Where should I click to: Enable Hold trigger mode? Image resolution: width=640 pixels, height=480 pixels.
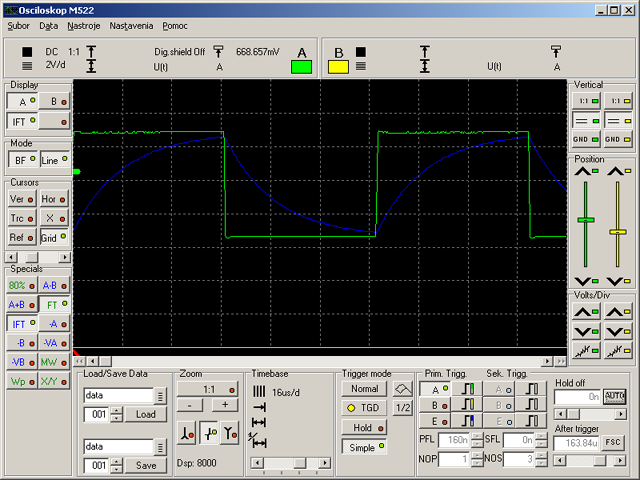[364, 428]
